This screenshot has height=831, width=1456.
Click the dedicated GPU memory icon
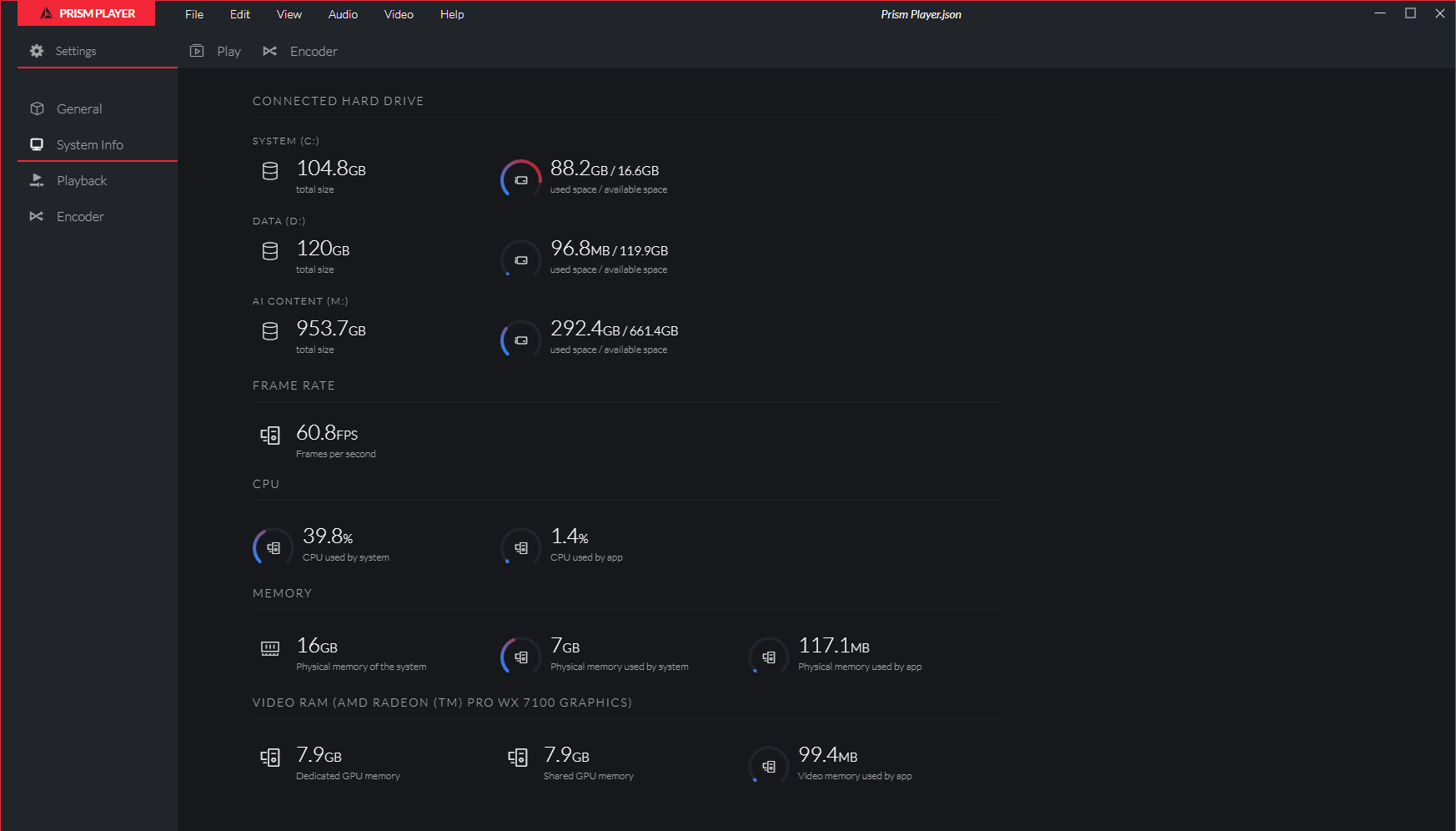click(x=270, y=757)
